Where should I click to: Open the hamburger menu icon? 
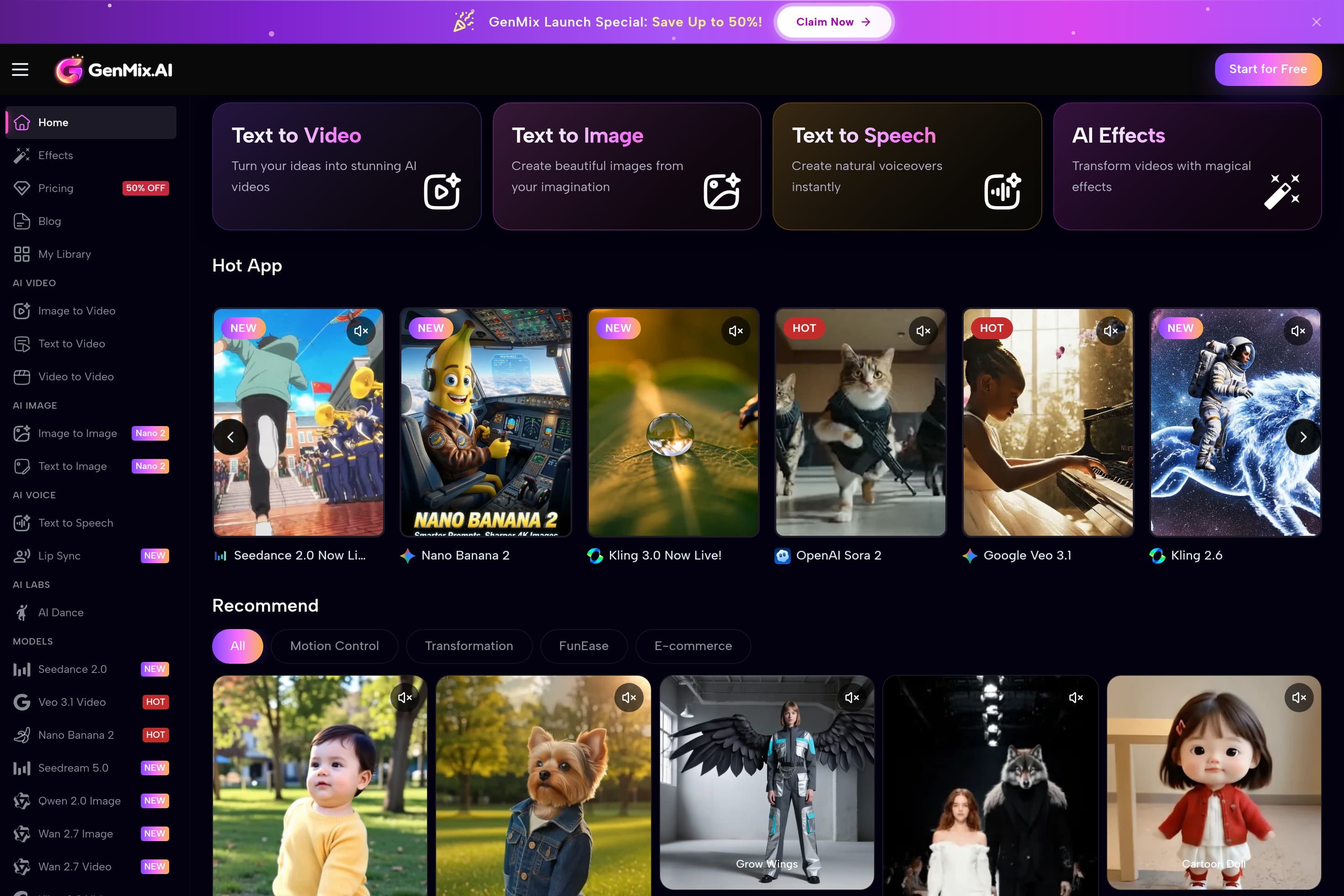(20, 69)
